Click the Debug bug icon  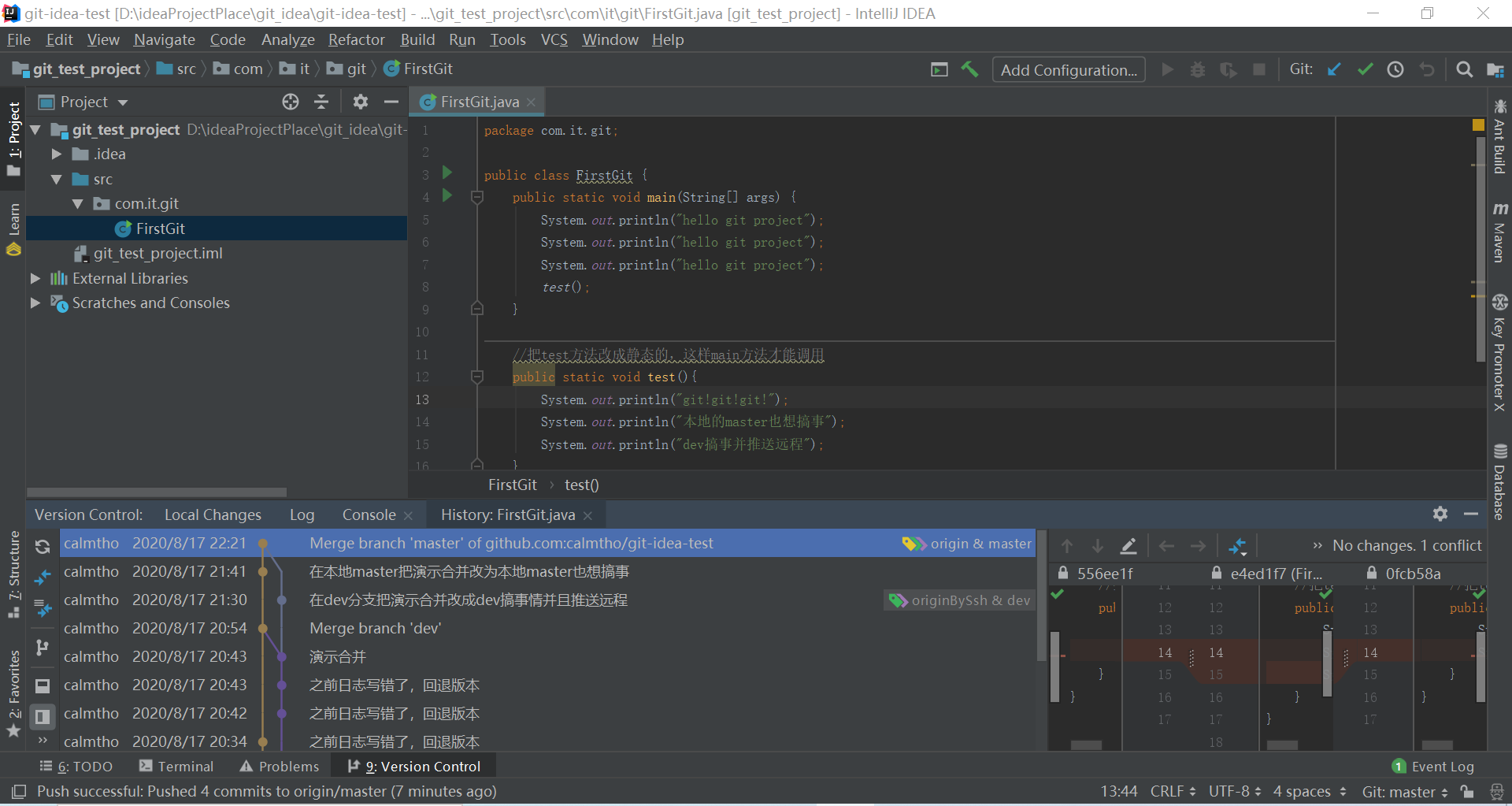(1198, 69)
